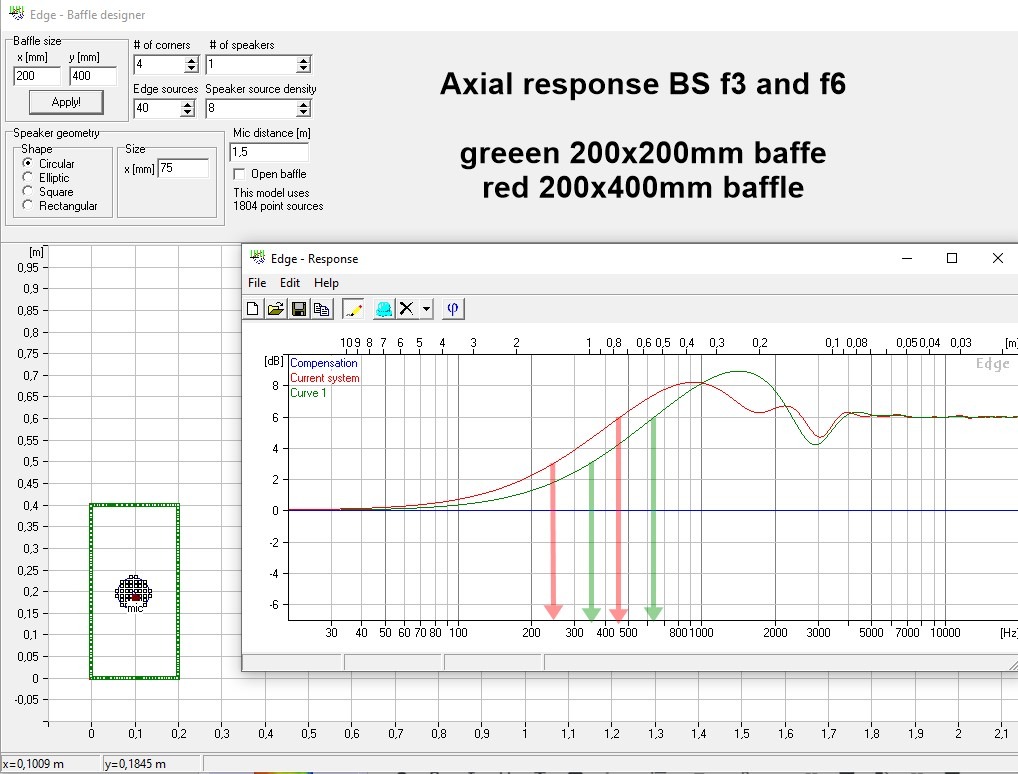Open the File menu in Response window
Screen dimensions: 1018x774
point(257,282)
